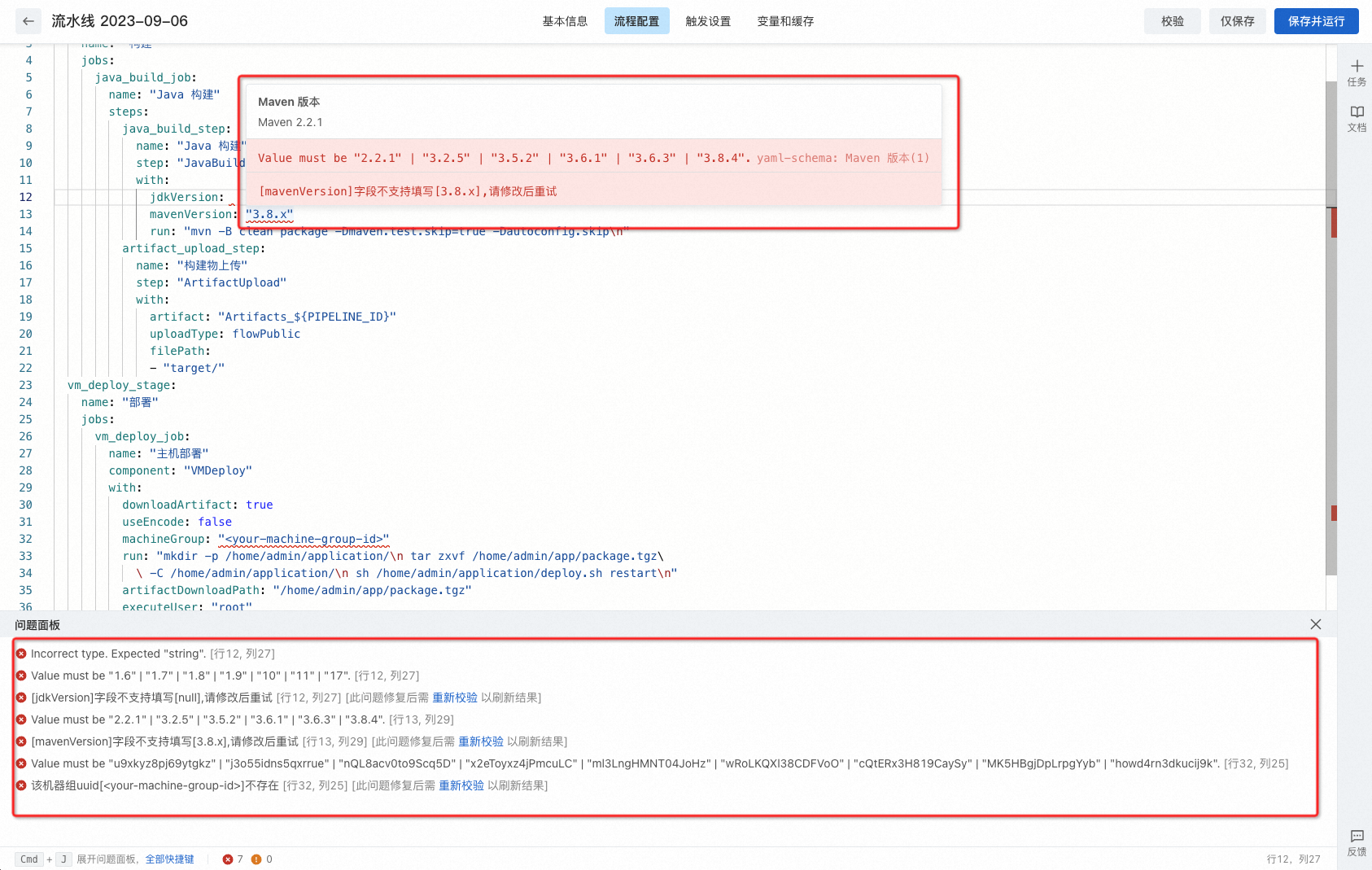
Task: Open the 文档 book icon in sidebar
Action: point(1357,111)
